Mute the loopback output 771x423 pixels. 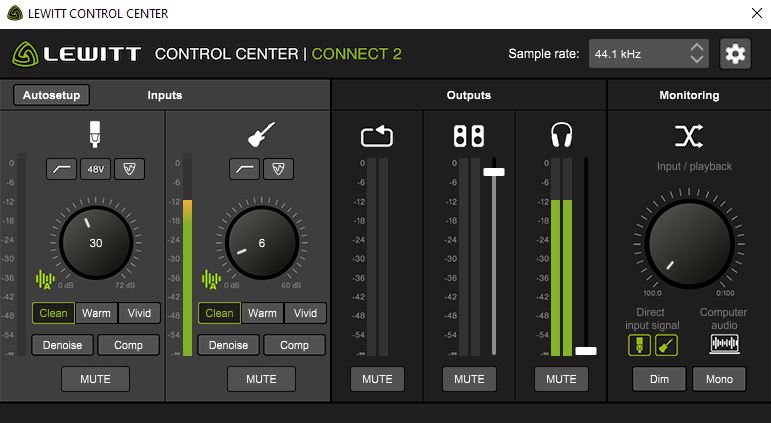pyautogui.click(x=377, y=379)
